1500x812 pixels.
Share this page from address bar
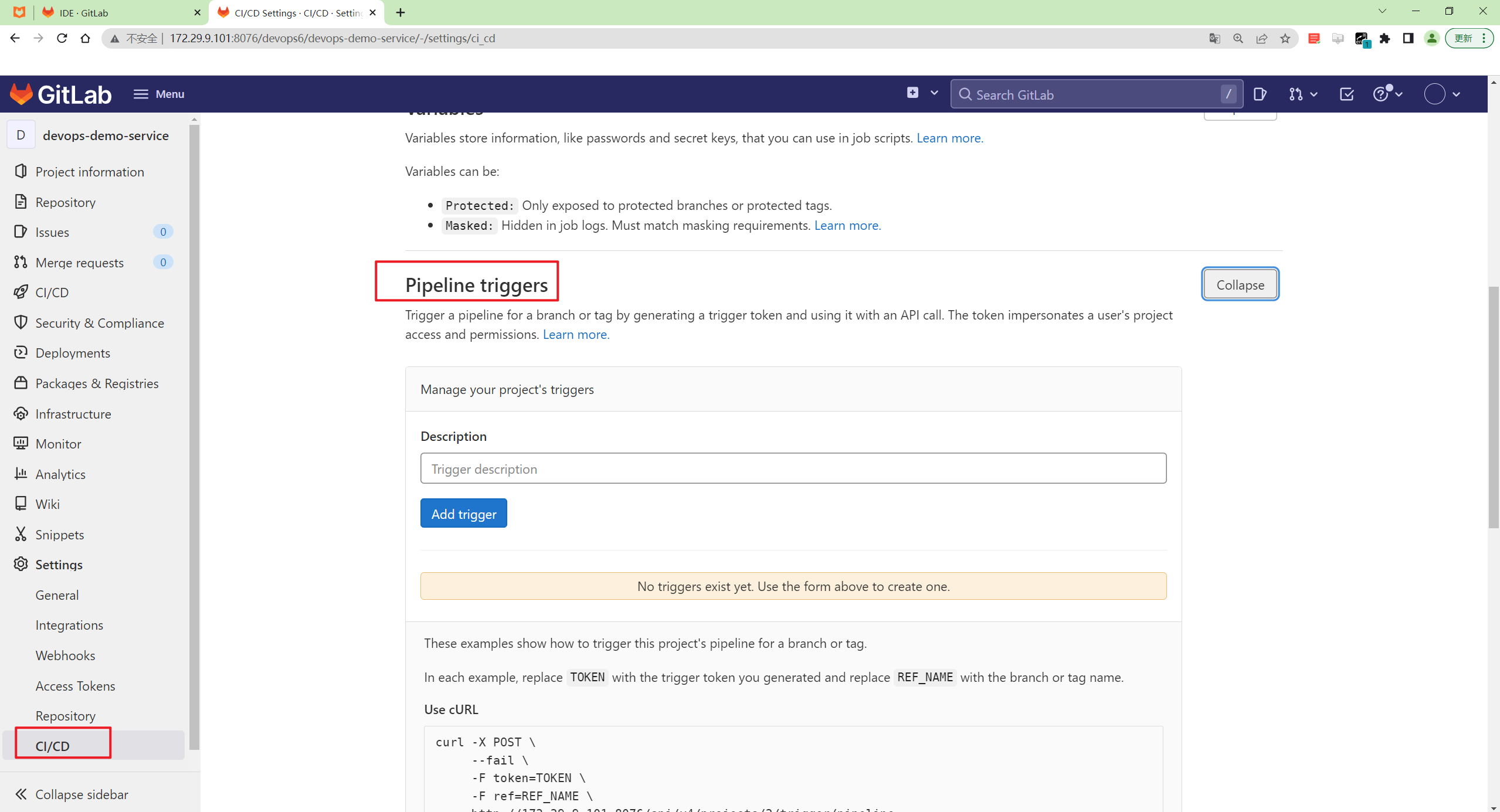click(x=1261, y=38)
